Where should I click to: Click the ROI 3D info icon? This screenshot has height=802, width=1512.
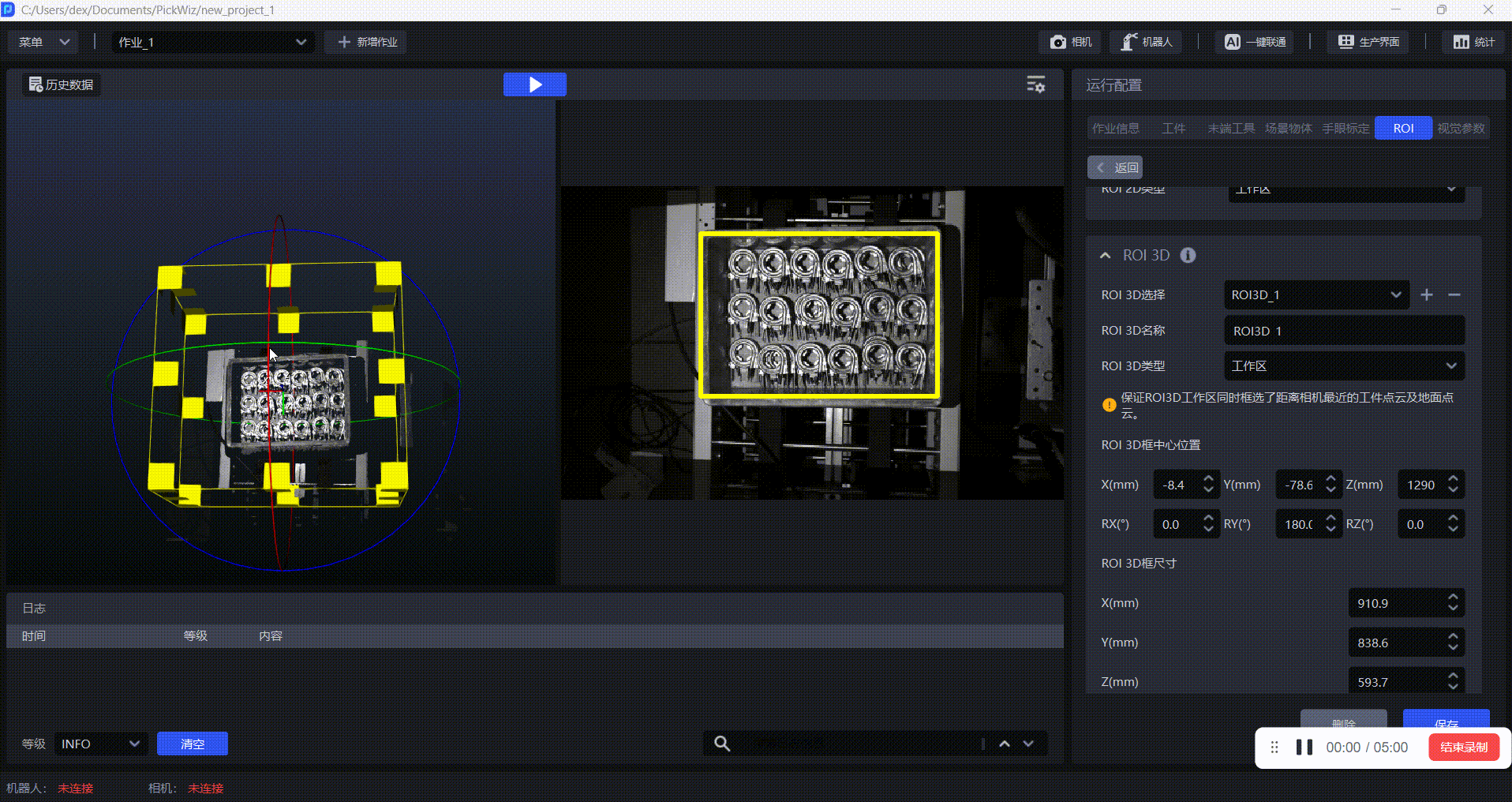pyautogui.click(x=1188, y=255)
